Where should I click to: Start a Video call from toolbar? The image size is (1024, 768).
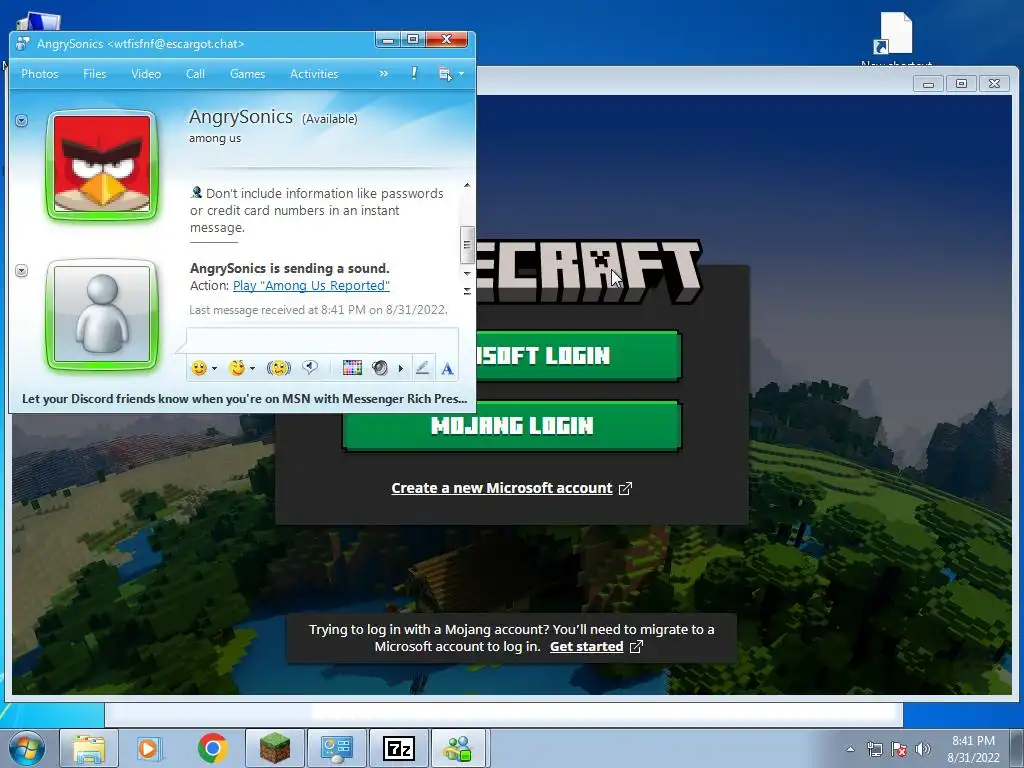tap(146, 74)
